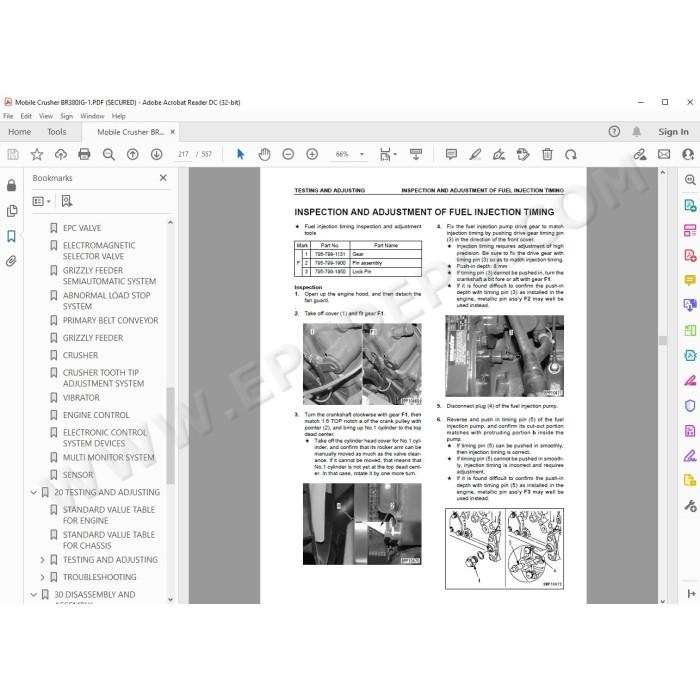The image size is (700, 700).
Task: Open the GRIZZLY FEEDER SEMIAUTOMATIC SYSTEM bookmark
Action: [109, 276]
